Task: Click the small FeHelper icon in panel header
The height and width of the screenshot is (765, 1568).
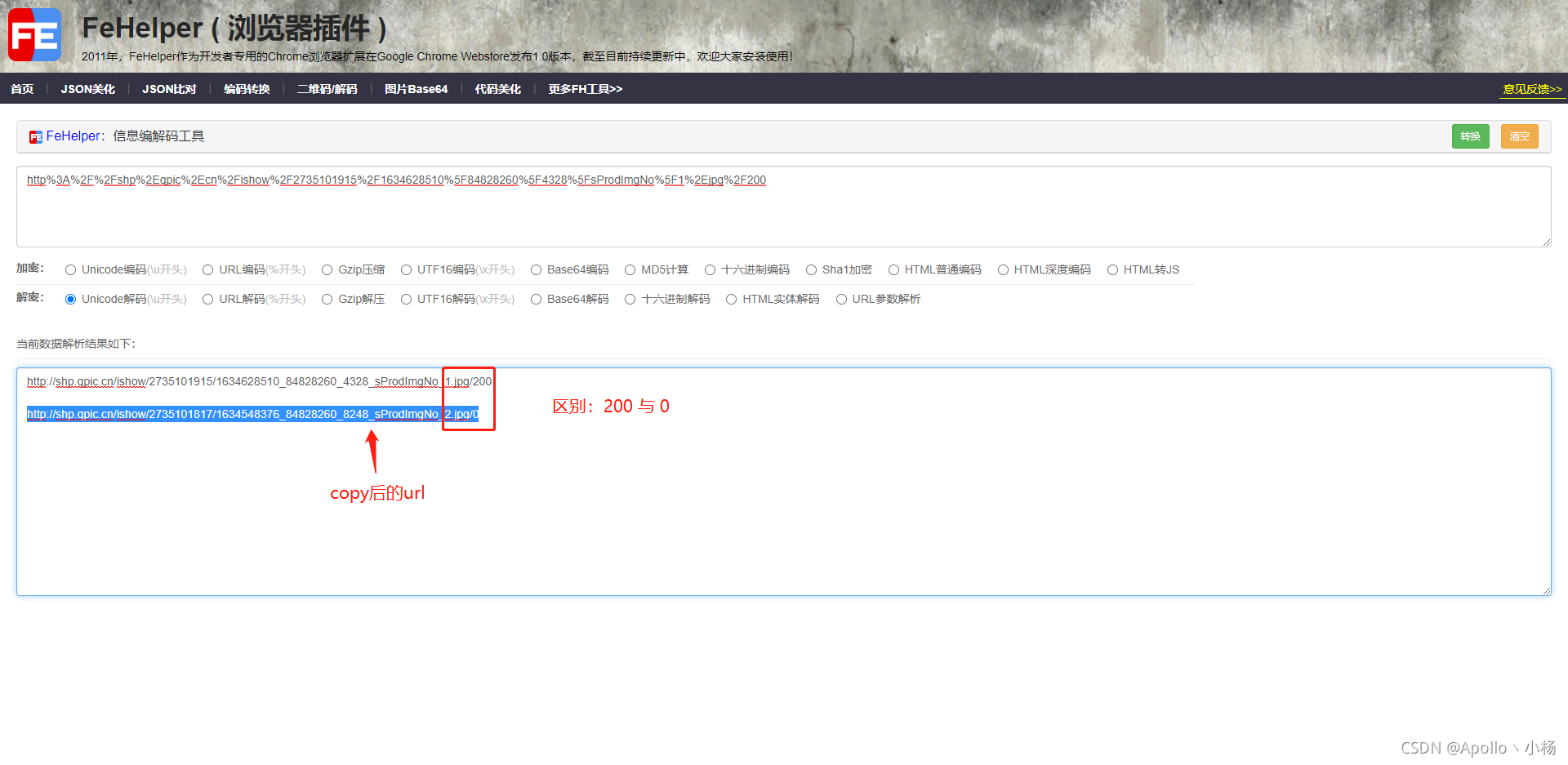Action: 36,137
